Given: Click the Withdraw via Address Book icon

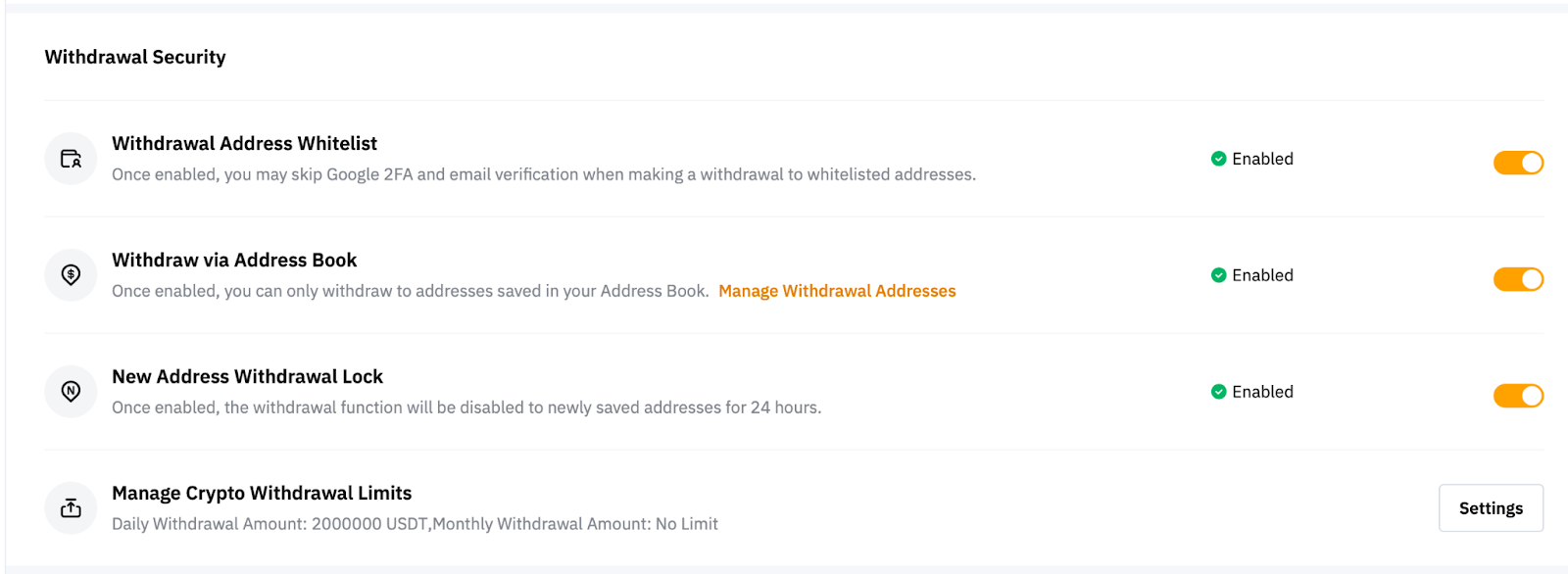Looking at the screenshot, I should pyautogui.click(x=71, y=275).
